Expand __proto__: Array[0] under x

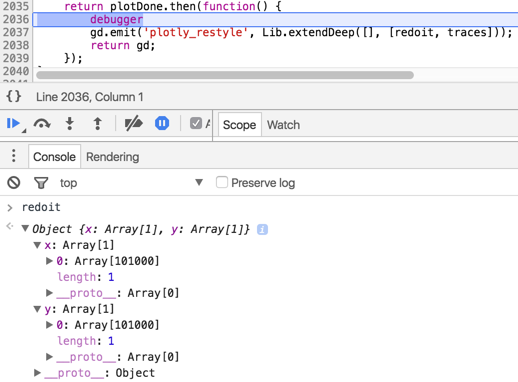pyautogui.click(x=49, y=293)
